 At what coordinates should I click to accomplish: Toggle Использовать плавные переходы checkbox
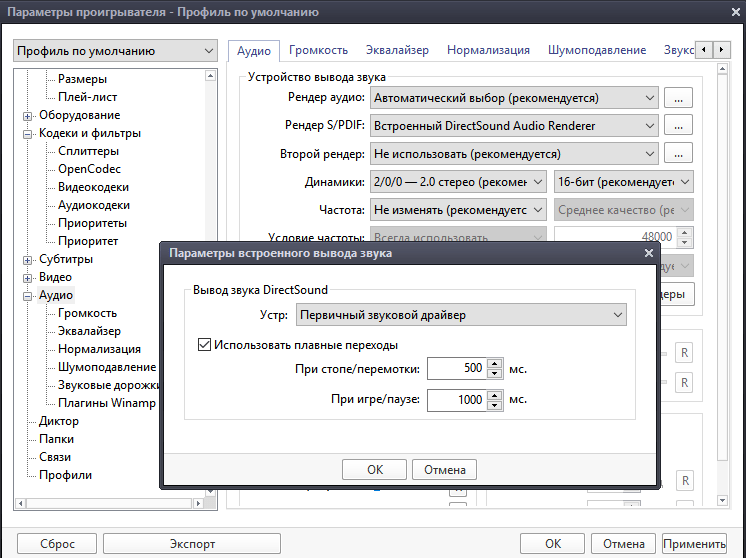[x=205, y=345]
